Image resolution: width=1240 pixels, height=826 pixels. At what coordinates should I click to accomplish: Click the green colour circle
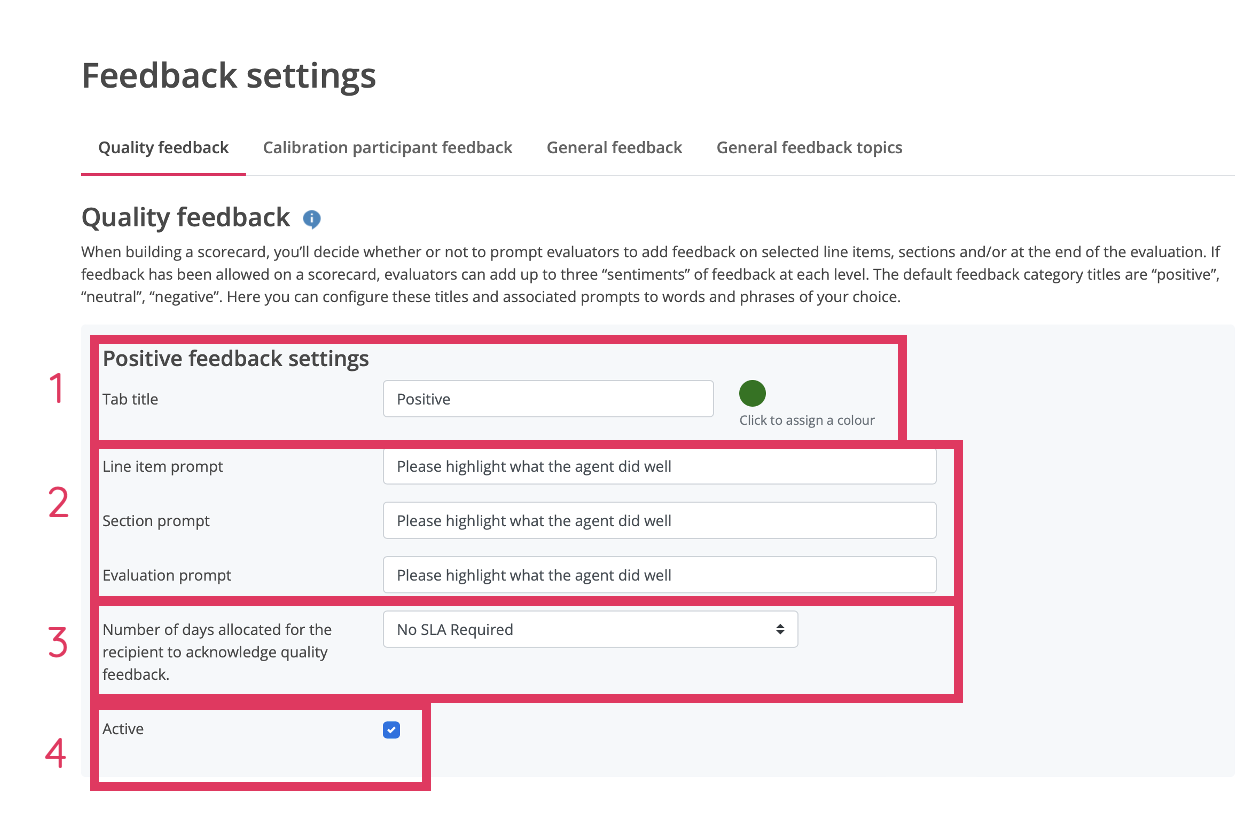pos(752,393)
